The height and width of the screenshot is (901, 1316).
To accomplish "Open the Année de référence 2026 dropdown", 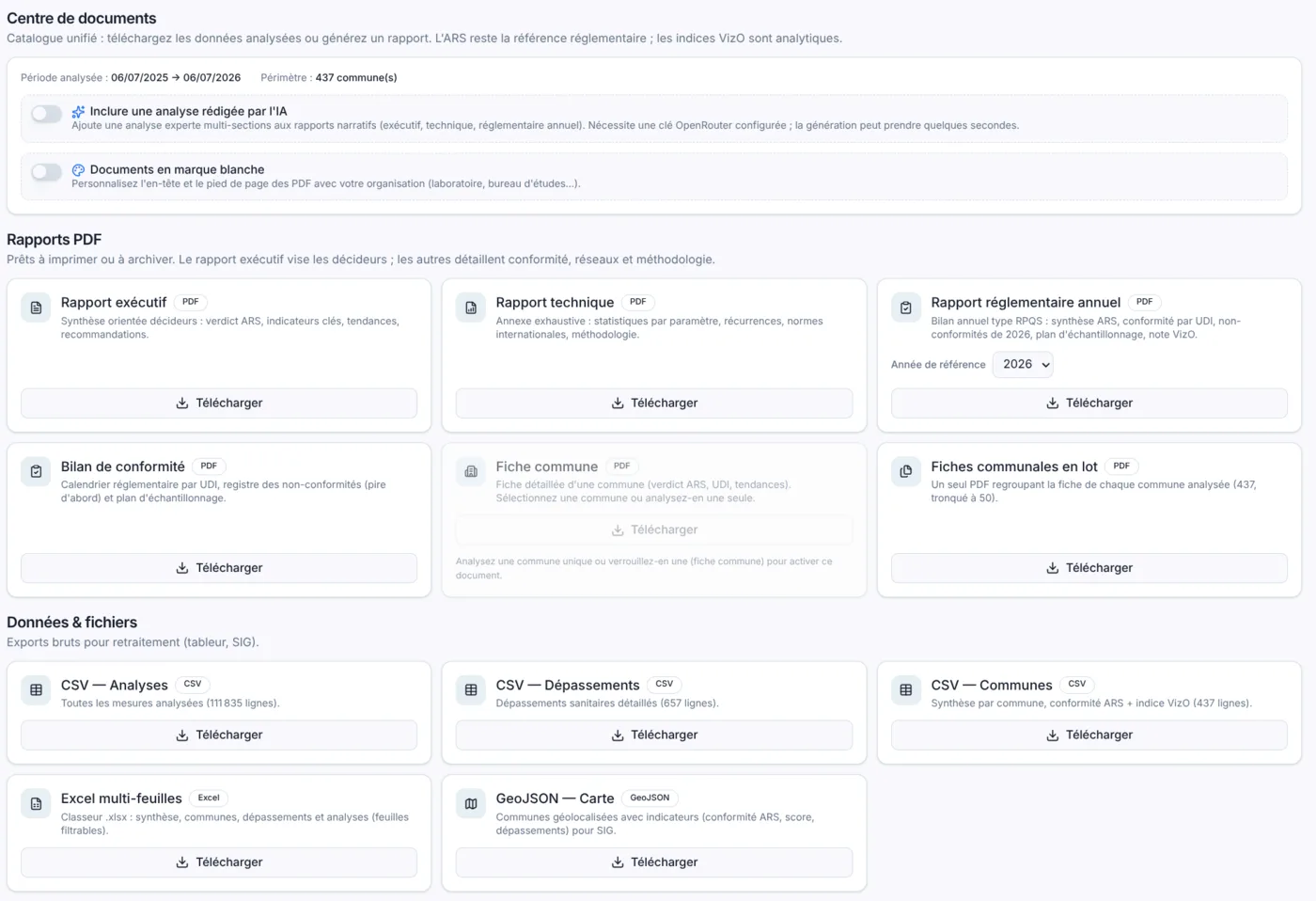I will [x=1023, y=365].
